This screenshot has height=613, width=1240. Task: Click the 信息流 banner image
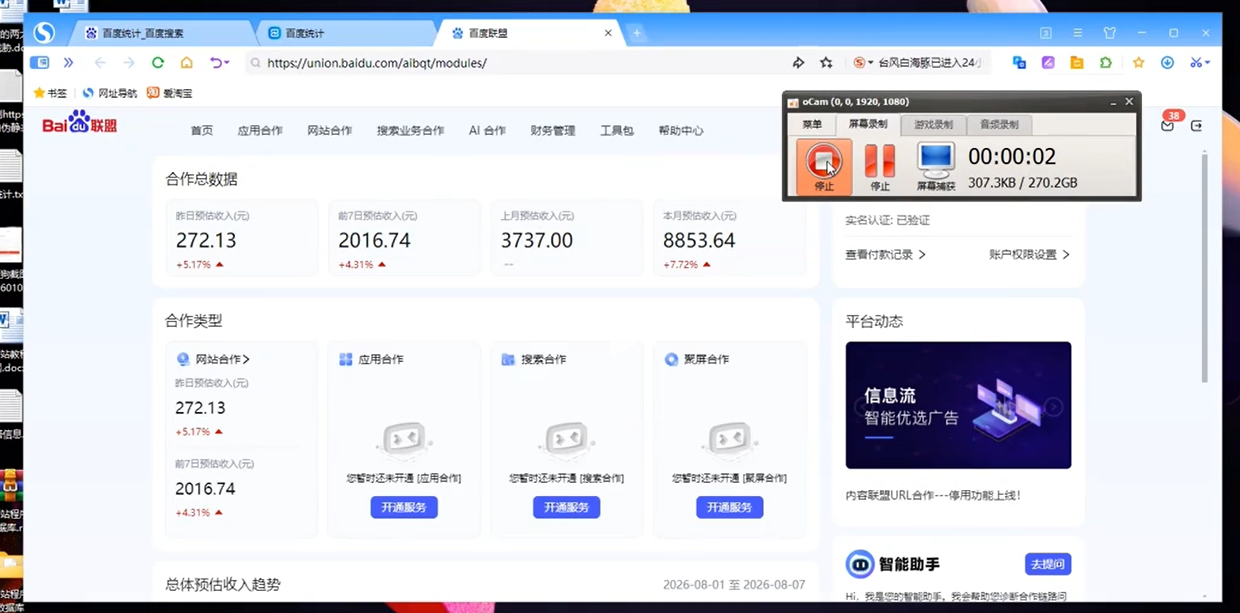(958, 405)
